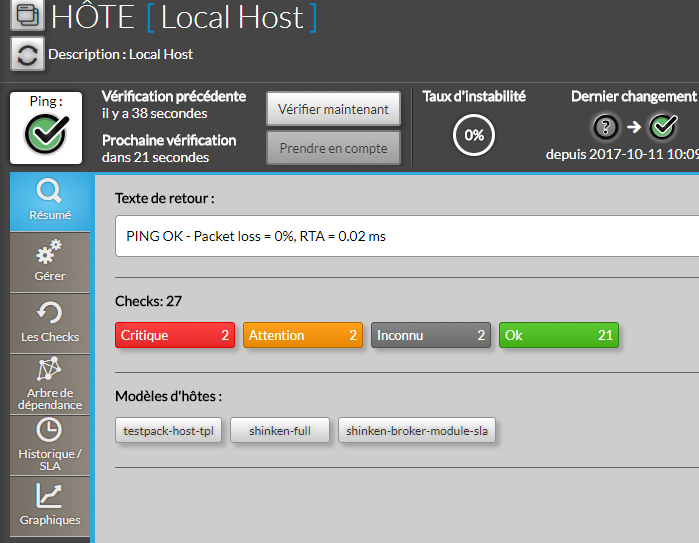The width and height of the screenshot is (699, 543).
Task: Open the shinken-broker-module-sla template
Action: (417, 431)
